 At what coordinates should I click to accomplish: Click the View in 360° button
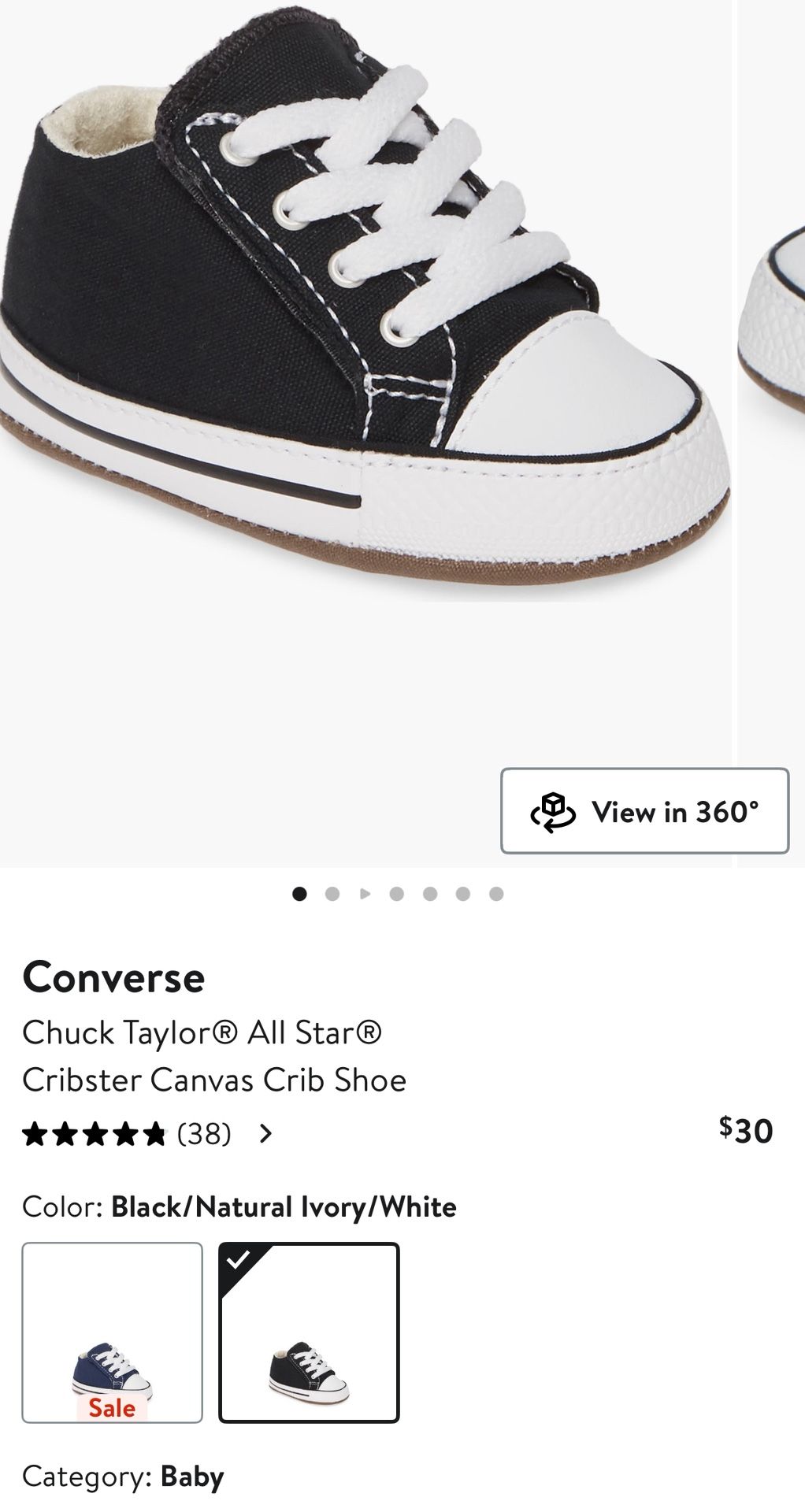pyautogui.click(x=644, y=811)
